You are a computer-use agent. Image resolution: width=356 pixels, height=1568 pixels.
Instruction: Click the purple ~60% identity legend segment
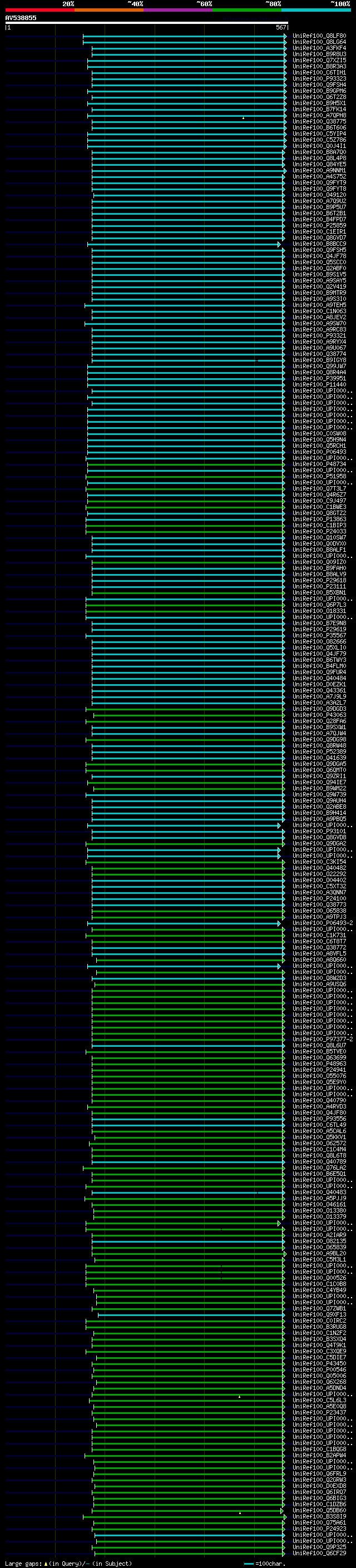coord(179,10)
